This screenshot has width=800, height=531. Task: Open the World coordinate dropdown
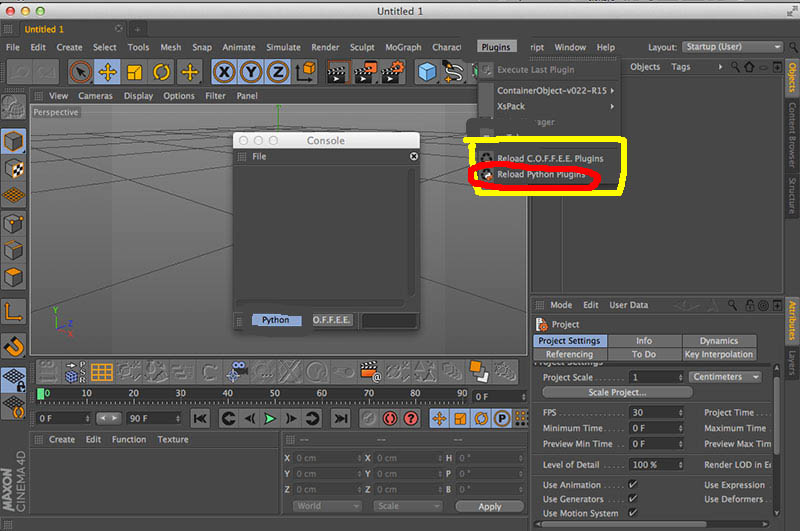(327, 506)
